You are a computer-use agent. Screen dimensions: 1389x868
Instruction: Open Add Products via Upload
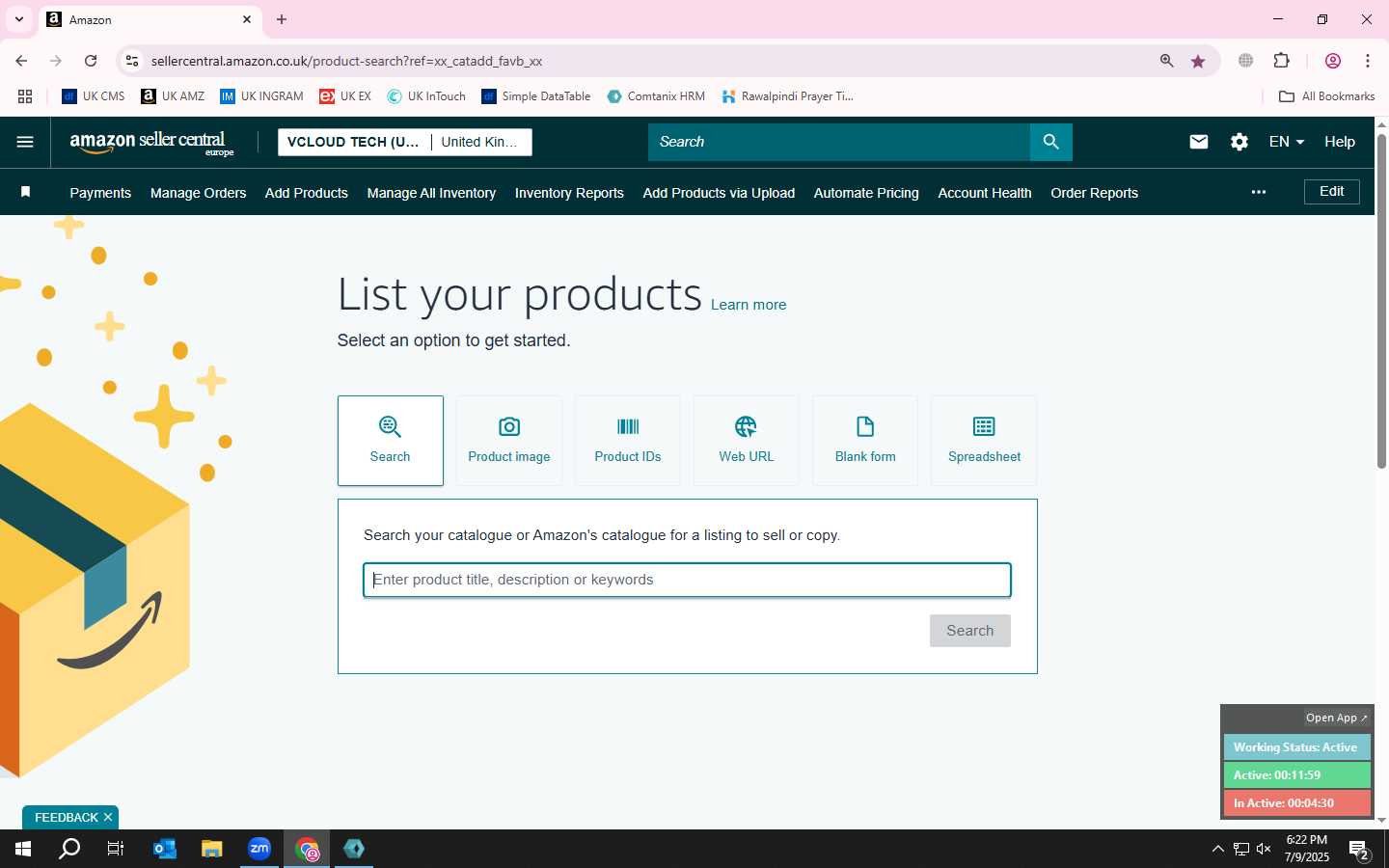click(719, 193)
